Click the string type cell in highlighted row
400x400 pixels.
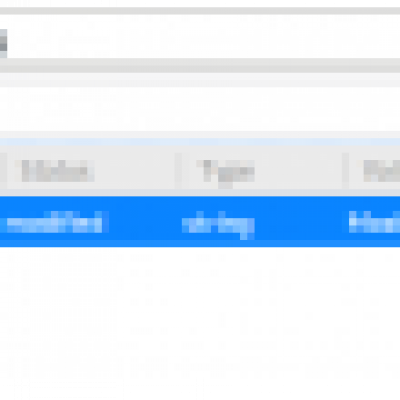(218, 224)
